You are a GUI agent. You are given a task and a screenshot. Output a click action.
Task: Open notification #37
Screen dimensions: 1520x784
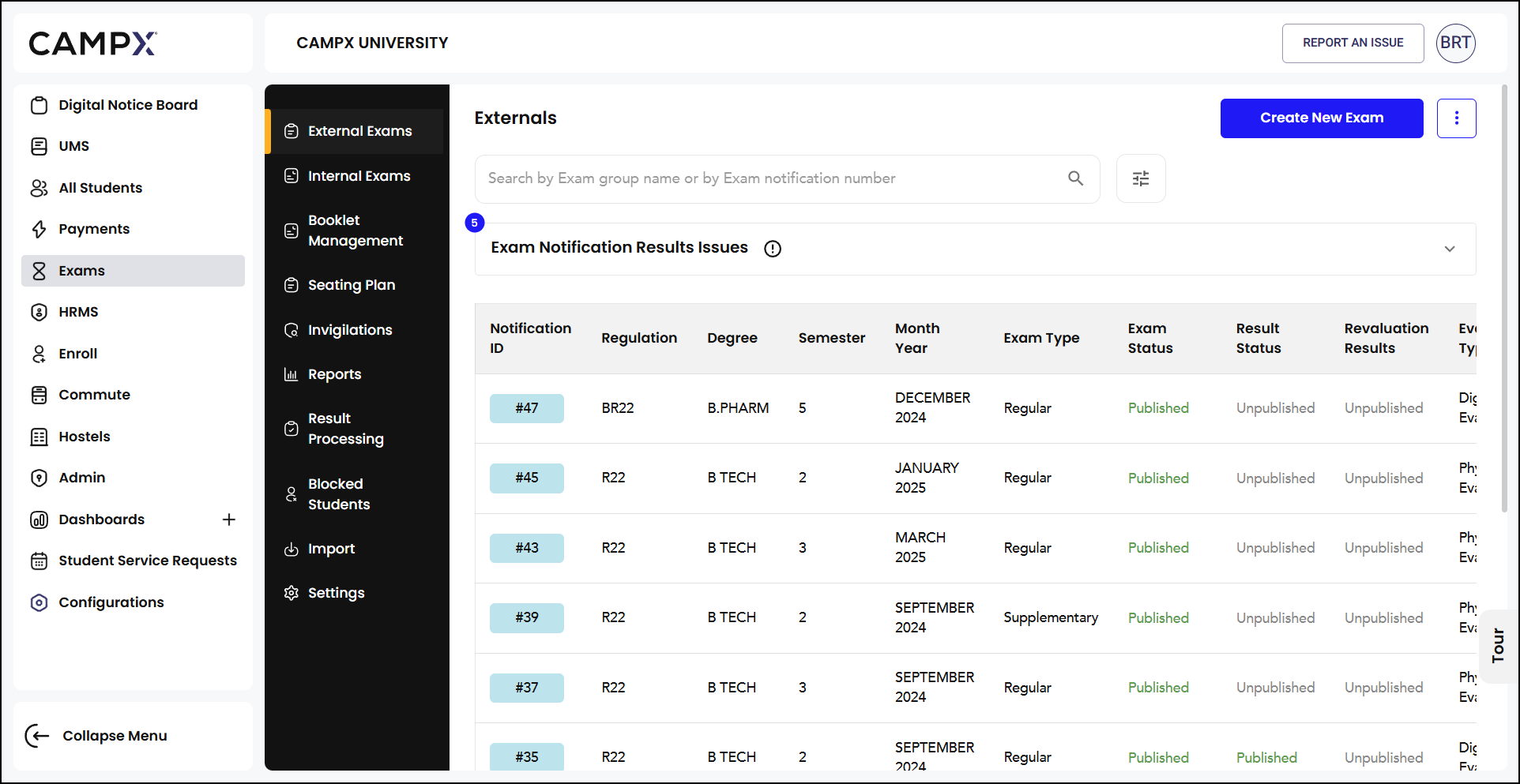tap(527, 688)
